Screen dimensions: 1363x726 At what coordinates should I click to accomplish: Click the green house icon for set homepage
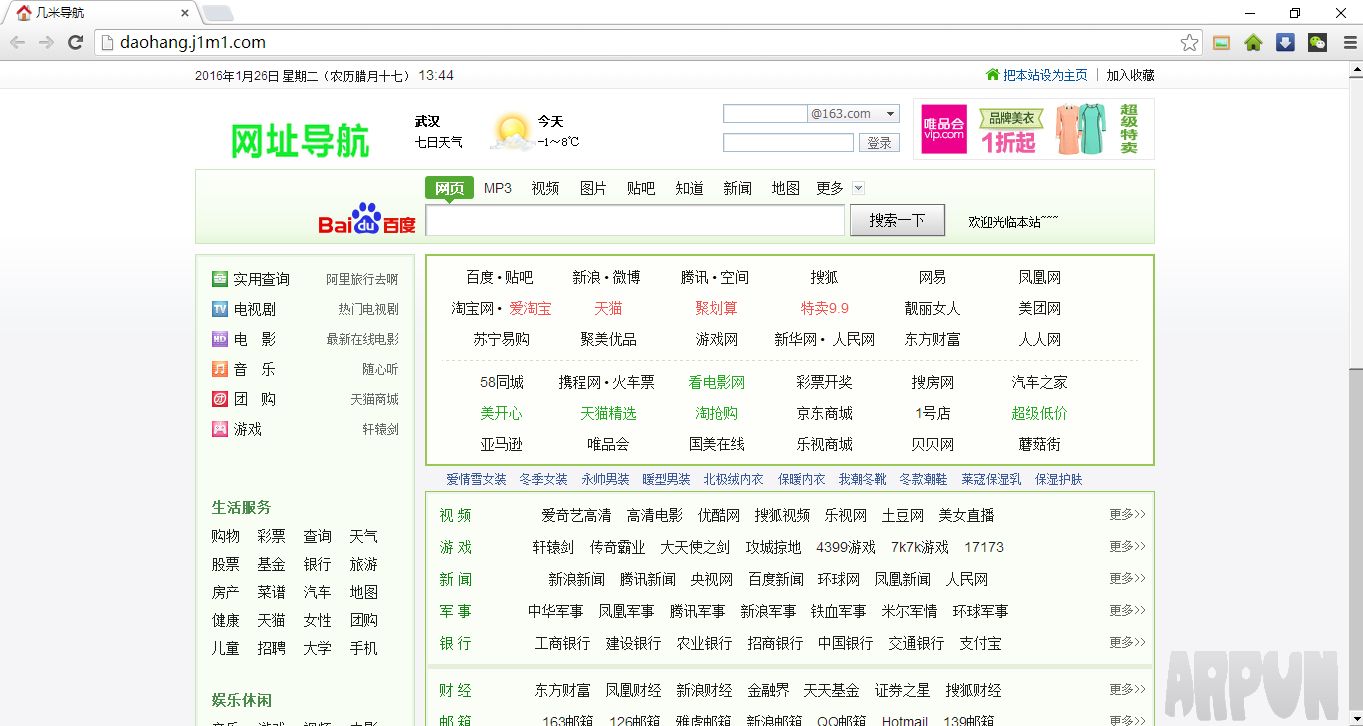click(992, 75)
